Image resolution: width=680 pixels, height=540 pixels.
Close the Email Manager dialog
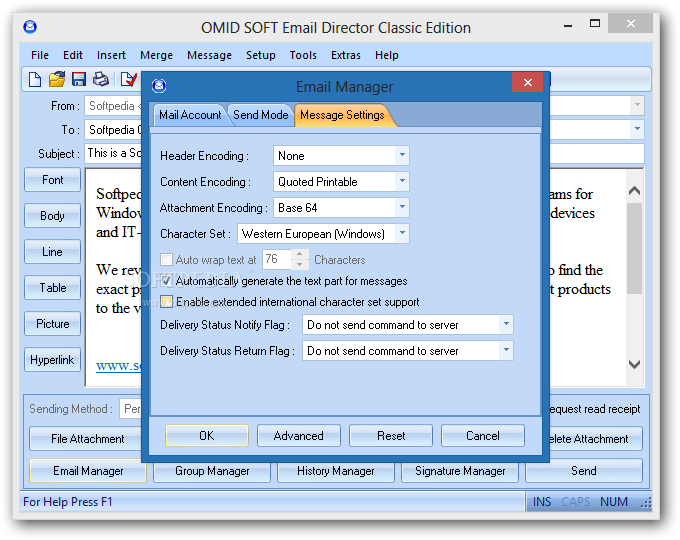coord(527,82)
